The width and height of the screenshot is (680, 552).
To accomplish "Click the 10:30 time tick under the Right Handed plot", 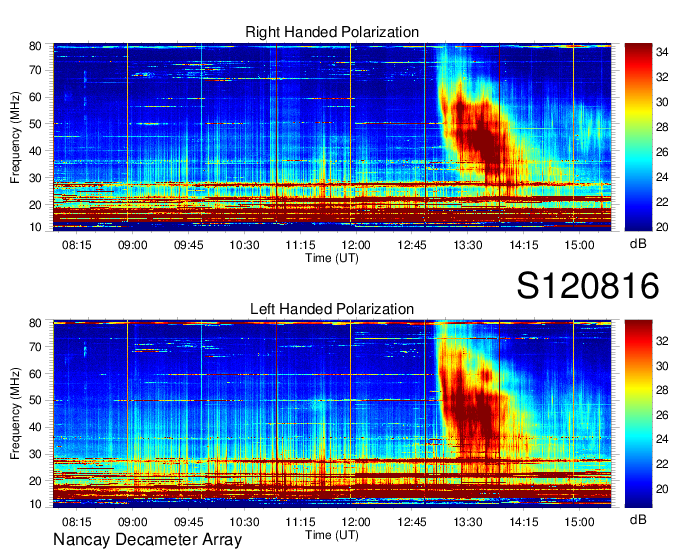I will coord(244,245).
